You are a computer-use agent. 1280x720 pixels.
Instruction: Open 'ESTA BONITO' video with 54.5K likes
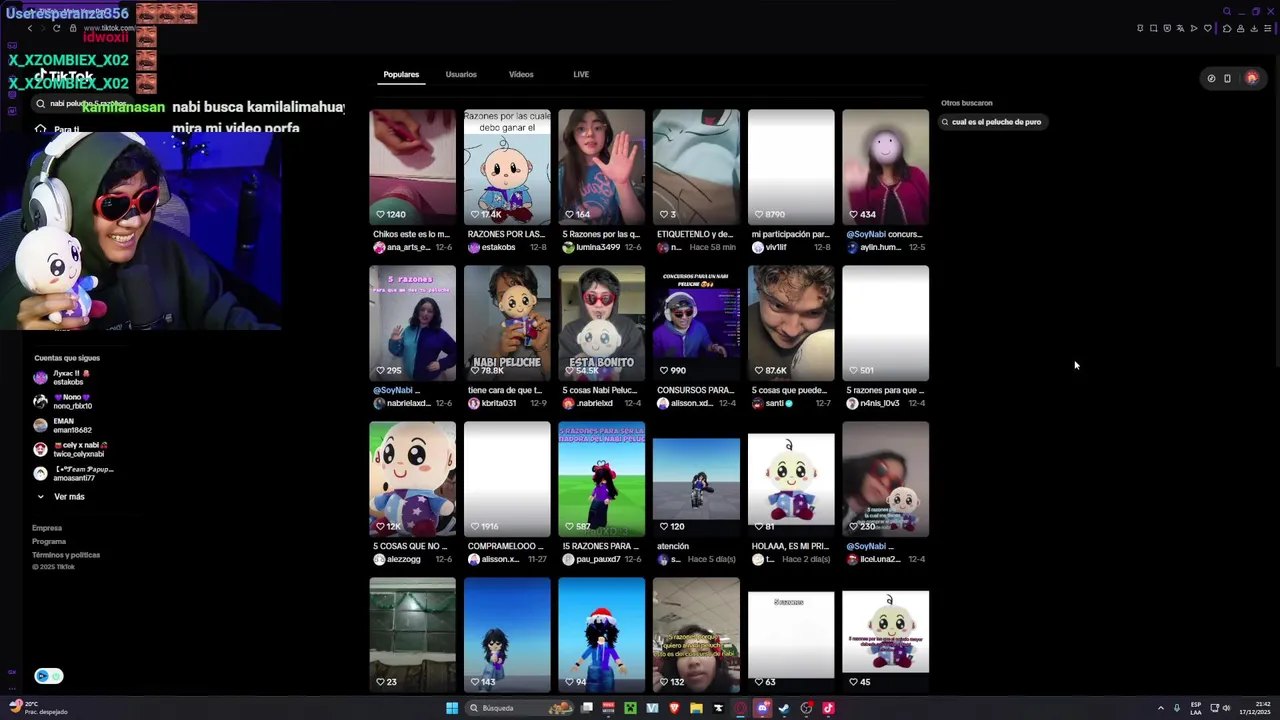tap(602, 323)
